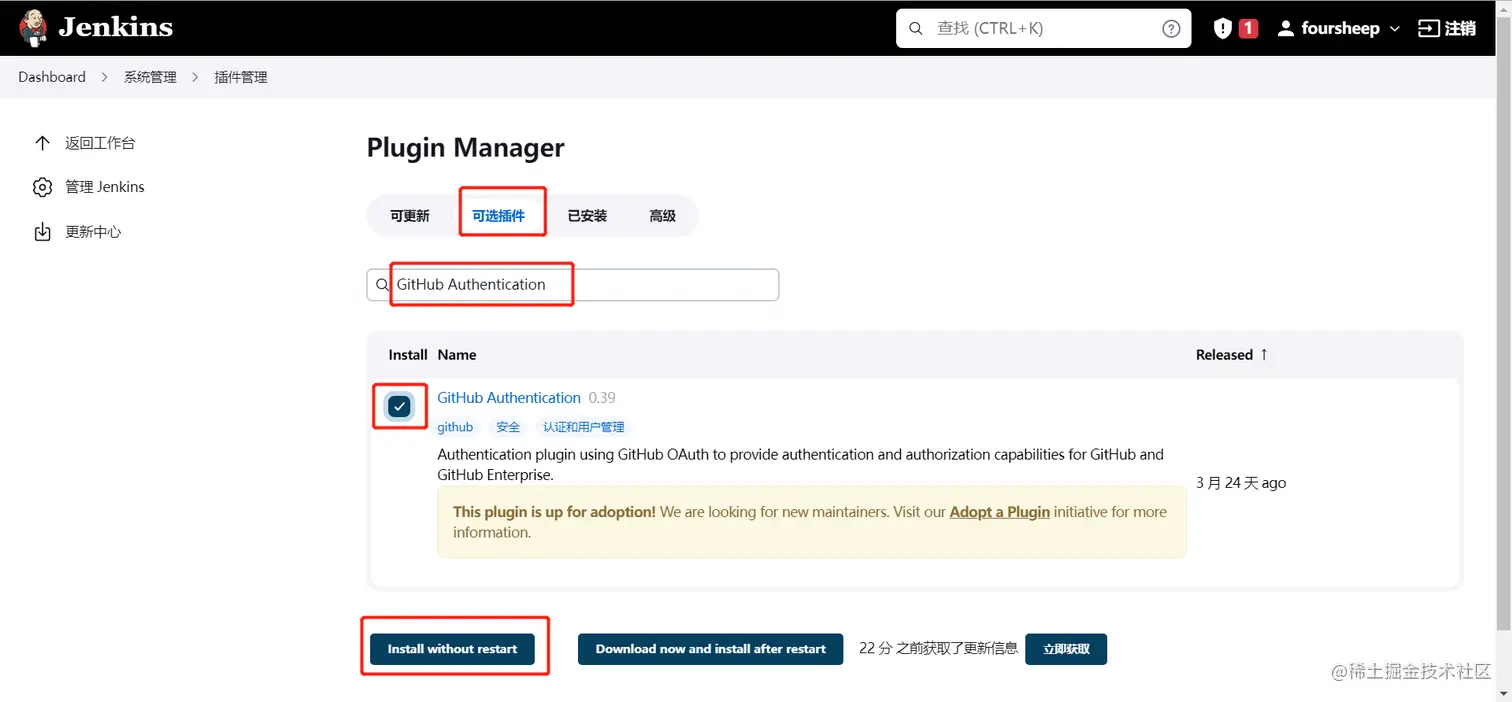Click Download now and install after restart
This screenshot has width=1512, height=702.
click(x=711, y=649)
